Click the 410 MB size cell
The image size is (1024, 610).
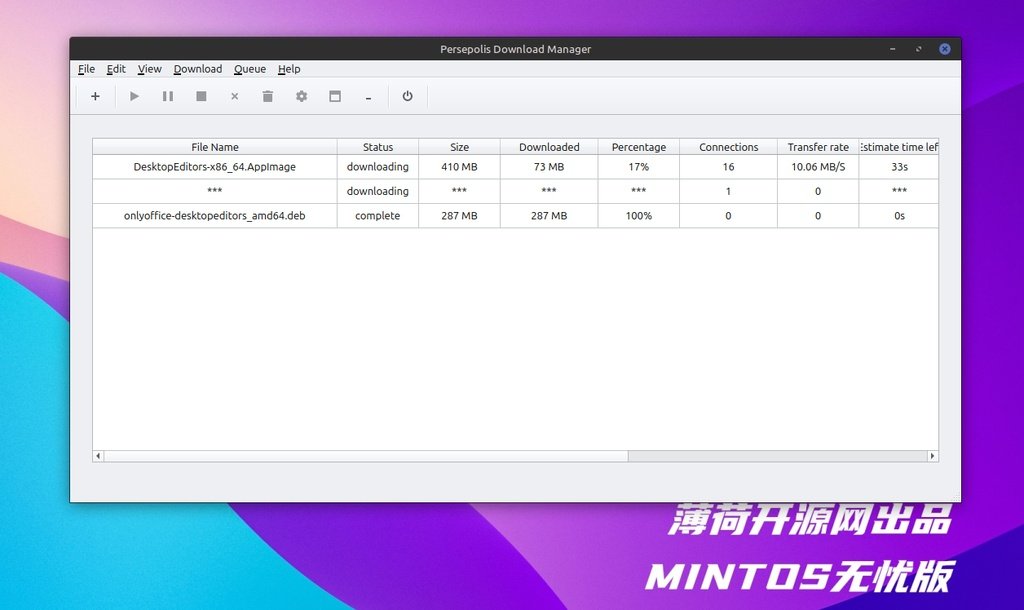click(x=459, y=167)
